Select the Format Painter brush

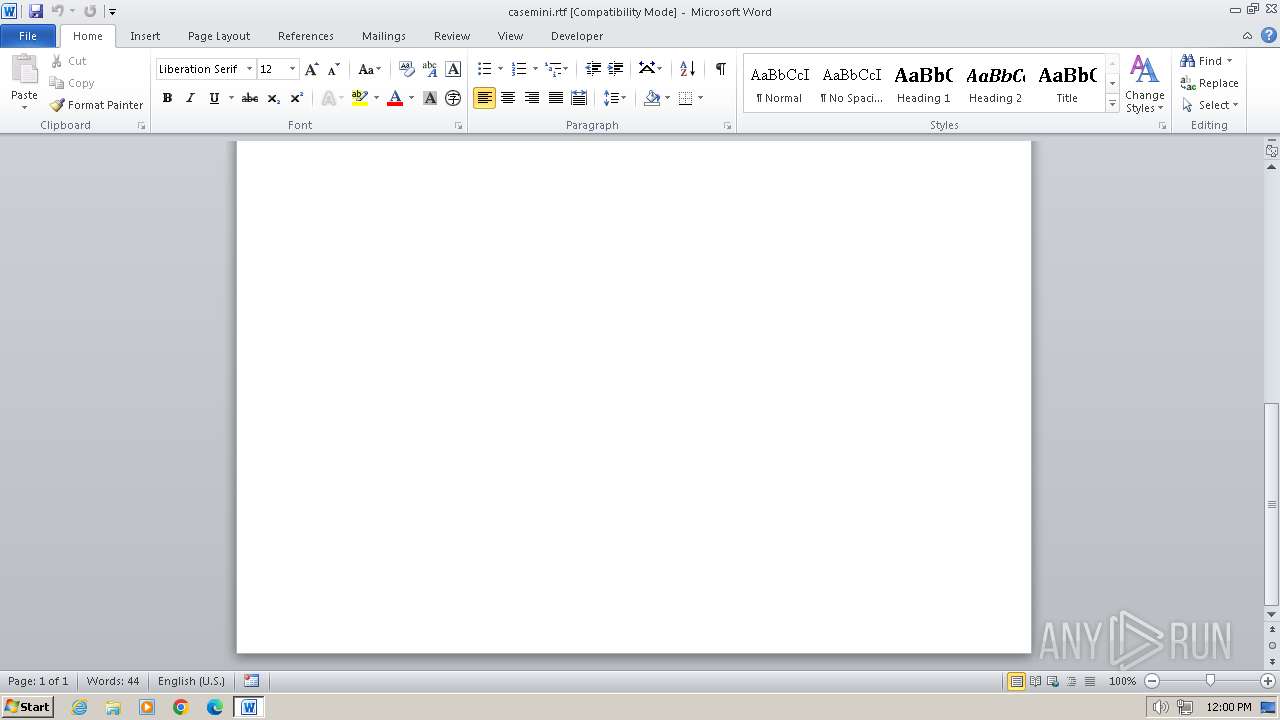point(57,105)
